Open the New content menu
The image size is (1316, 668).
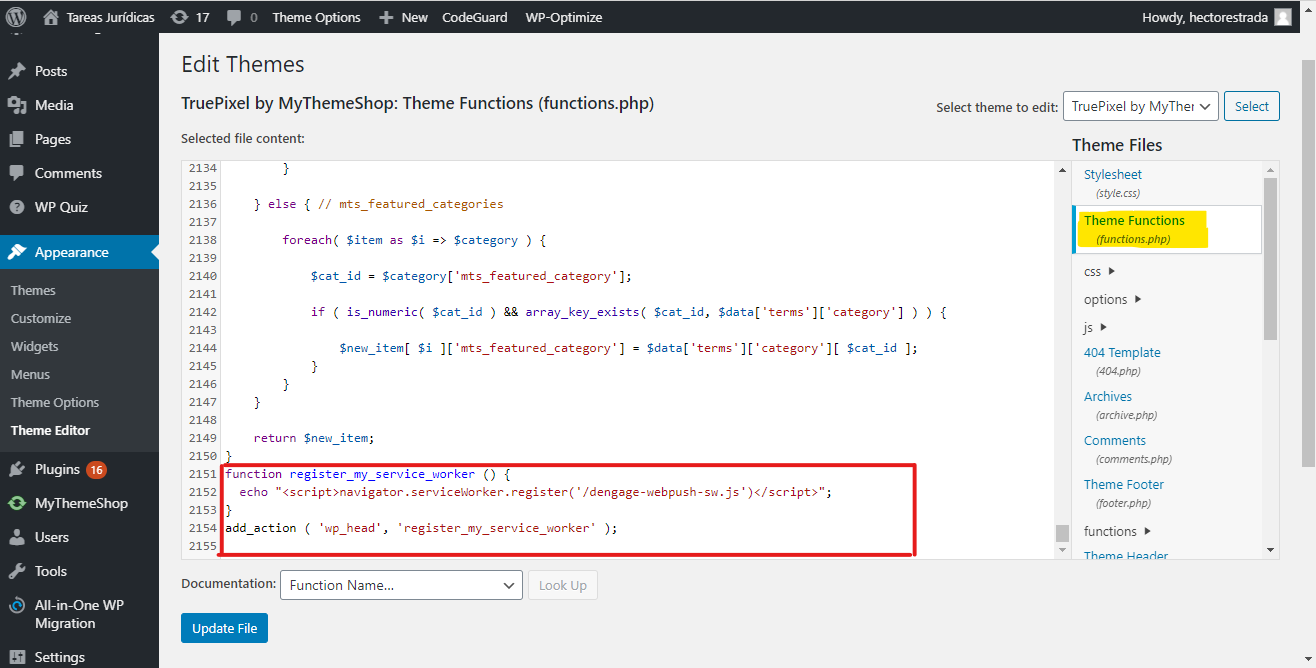pos(403,17)
